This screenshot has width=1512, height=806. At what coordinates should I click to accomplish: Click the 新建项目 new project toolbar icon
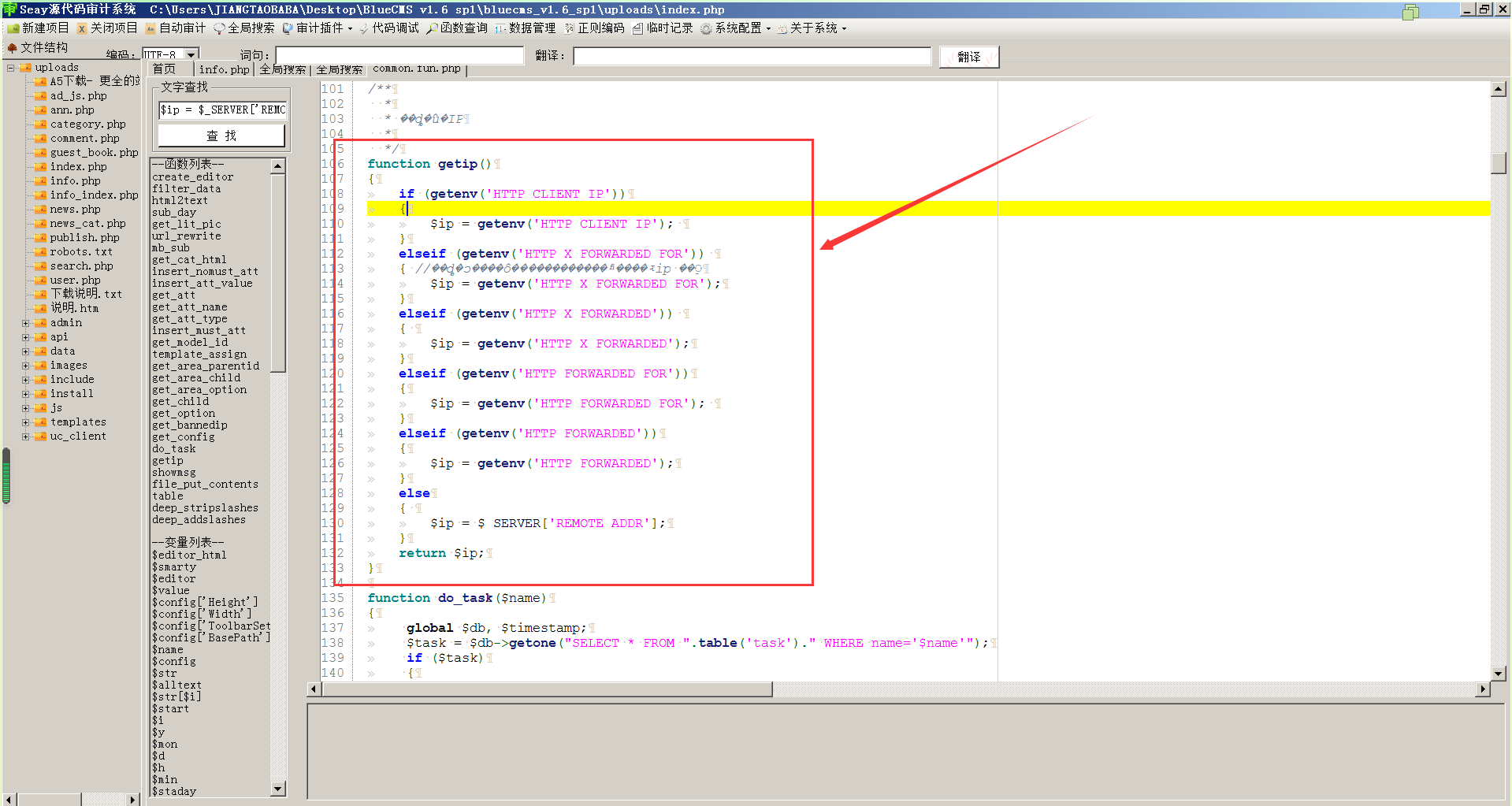coord(13,28)
